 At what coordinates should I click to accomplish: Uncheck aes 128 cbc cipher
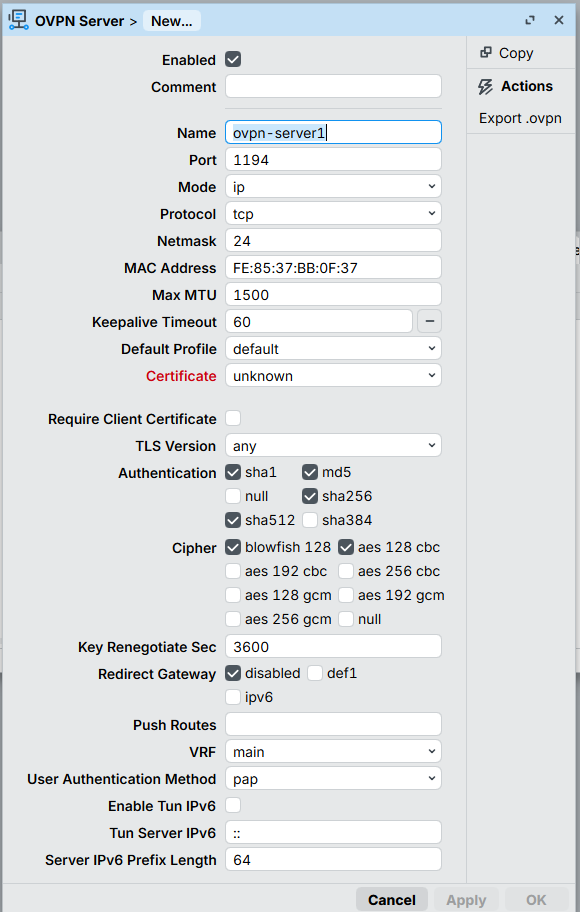[346, 547]
